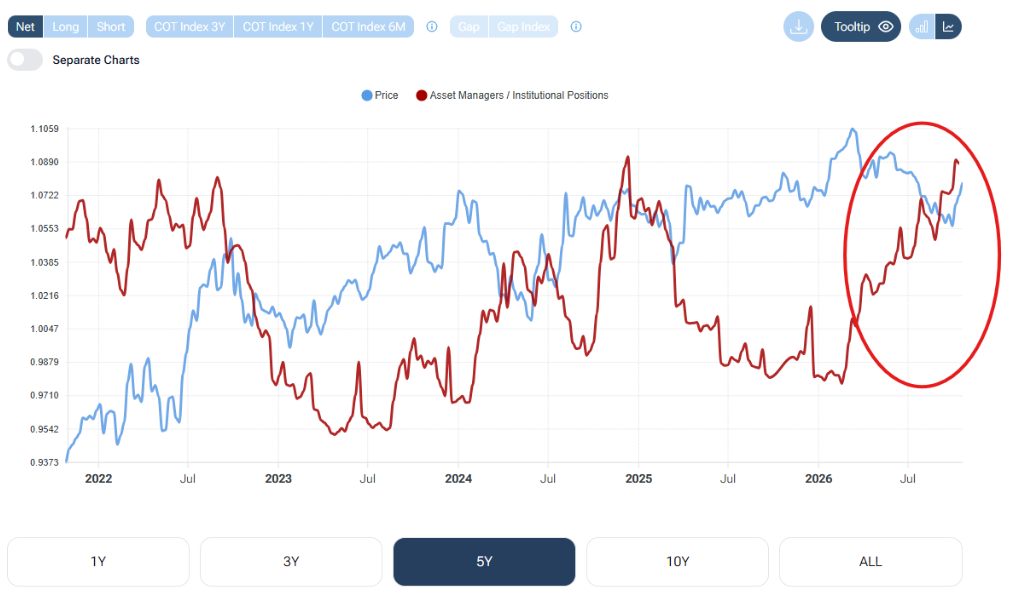The image size is (1022, 597).
Task: Click the 2024 x-axis label
Action: [458, 478]
